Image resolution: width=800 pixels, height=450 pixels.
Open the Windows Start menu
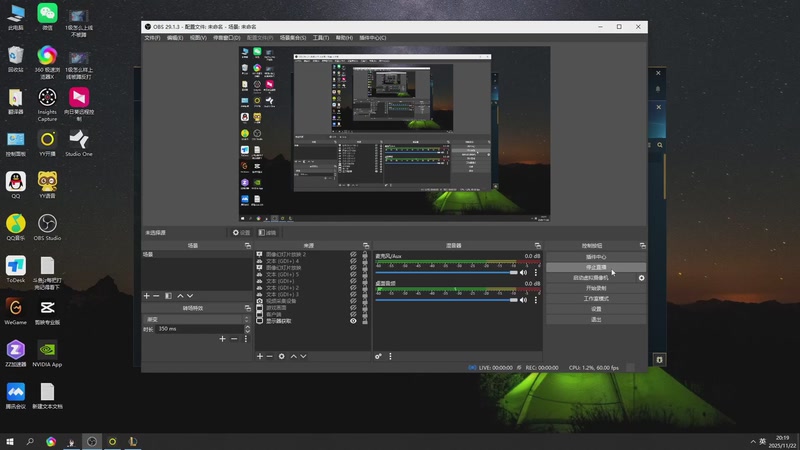tap(10, 441)
